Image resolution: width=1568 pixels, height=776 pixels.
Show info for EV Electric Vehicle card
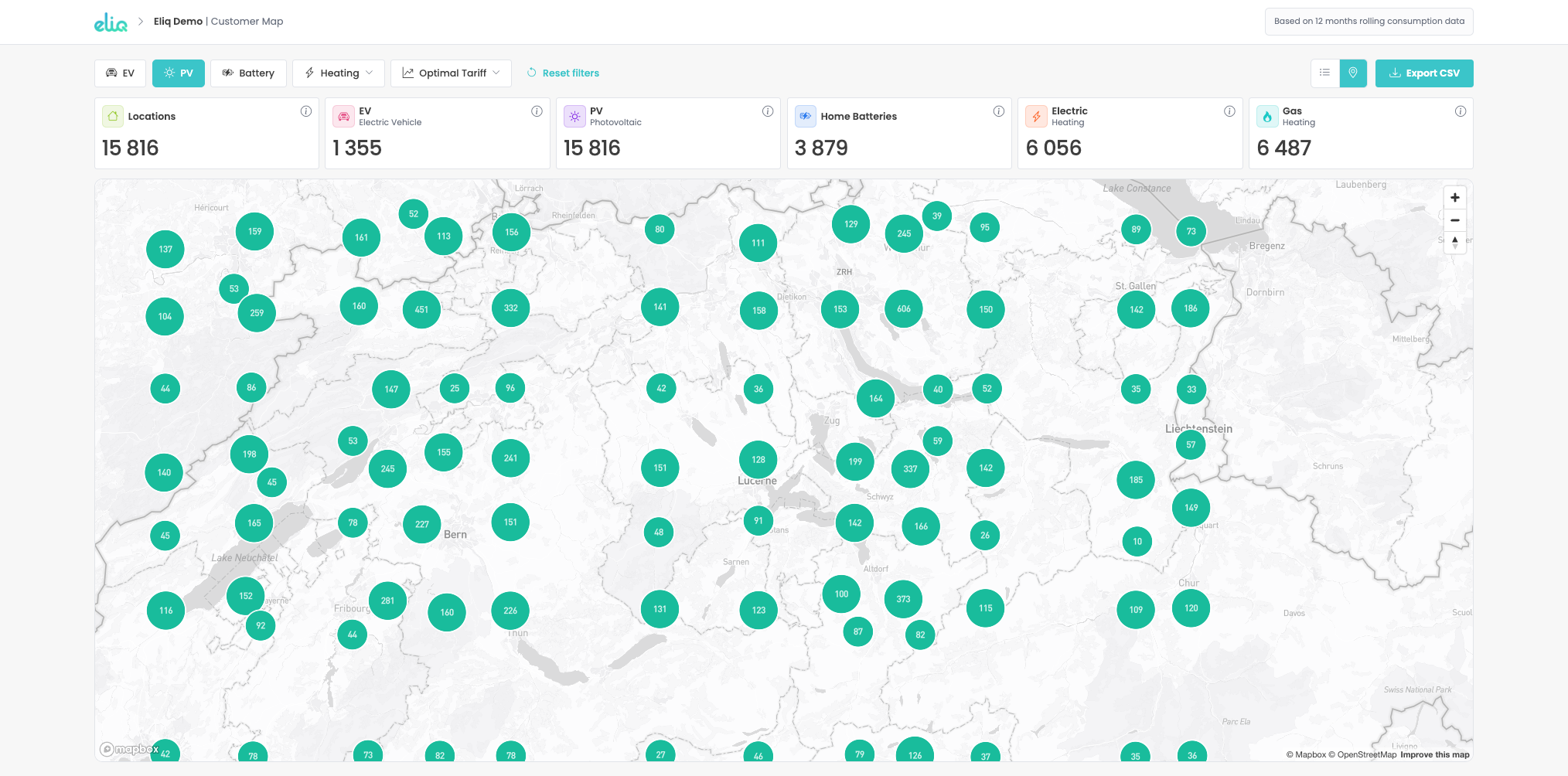(537, 111)
